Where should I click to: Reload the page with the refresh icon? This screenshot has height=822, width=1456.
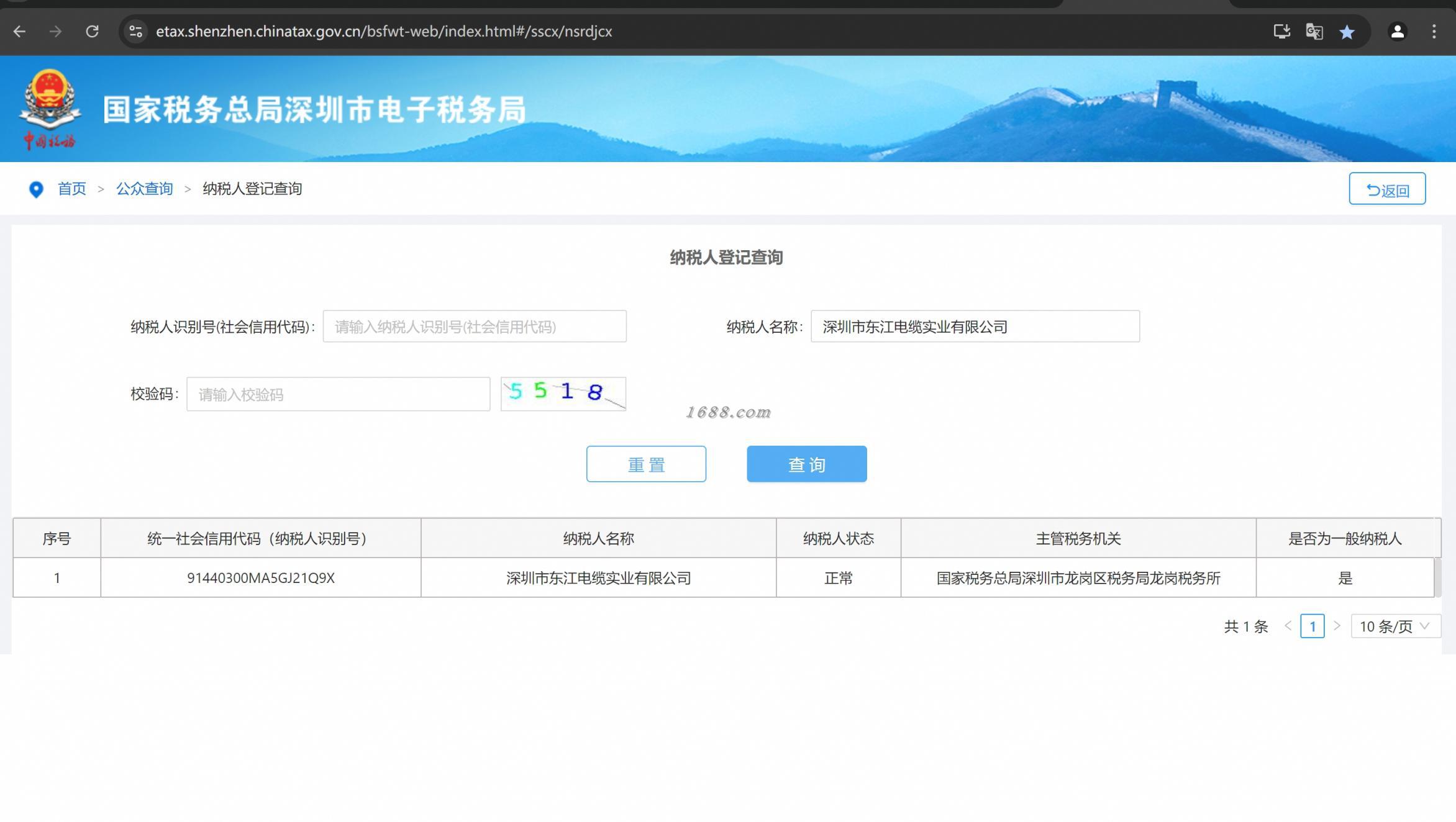pos(92,31)
